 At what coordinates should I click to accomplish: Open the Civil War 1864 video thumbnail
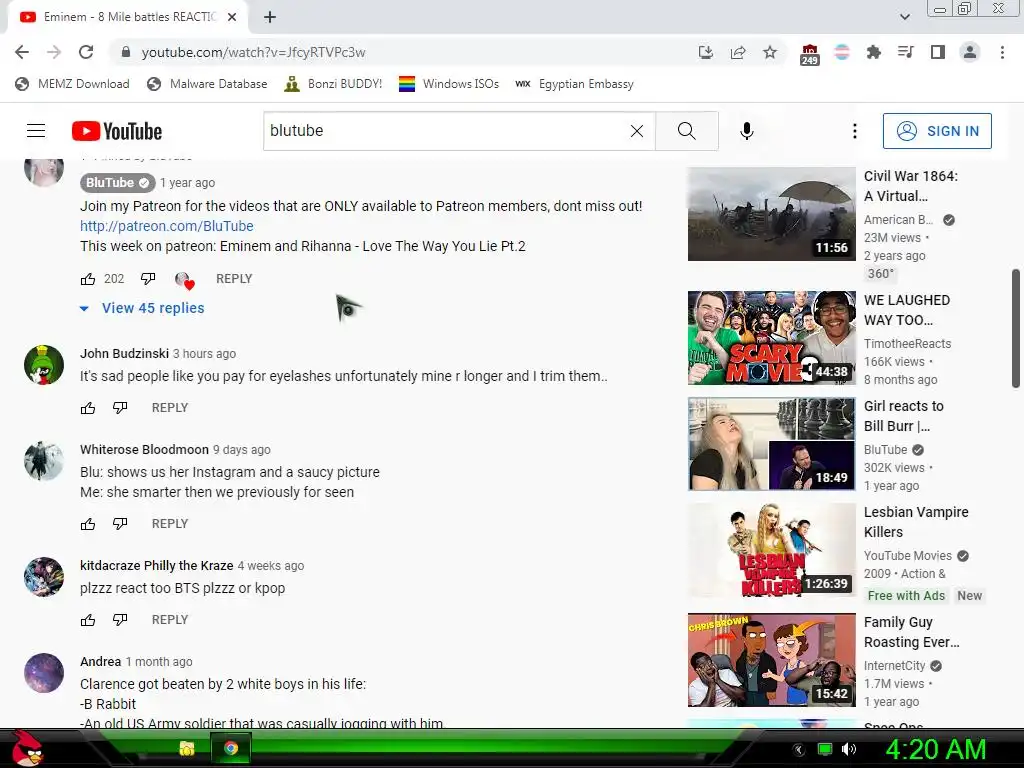coord(771,214)
